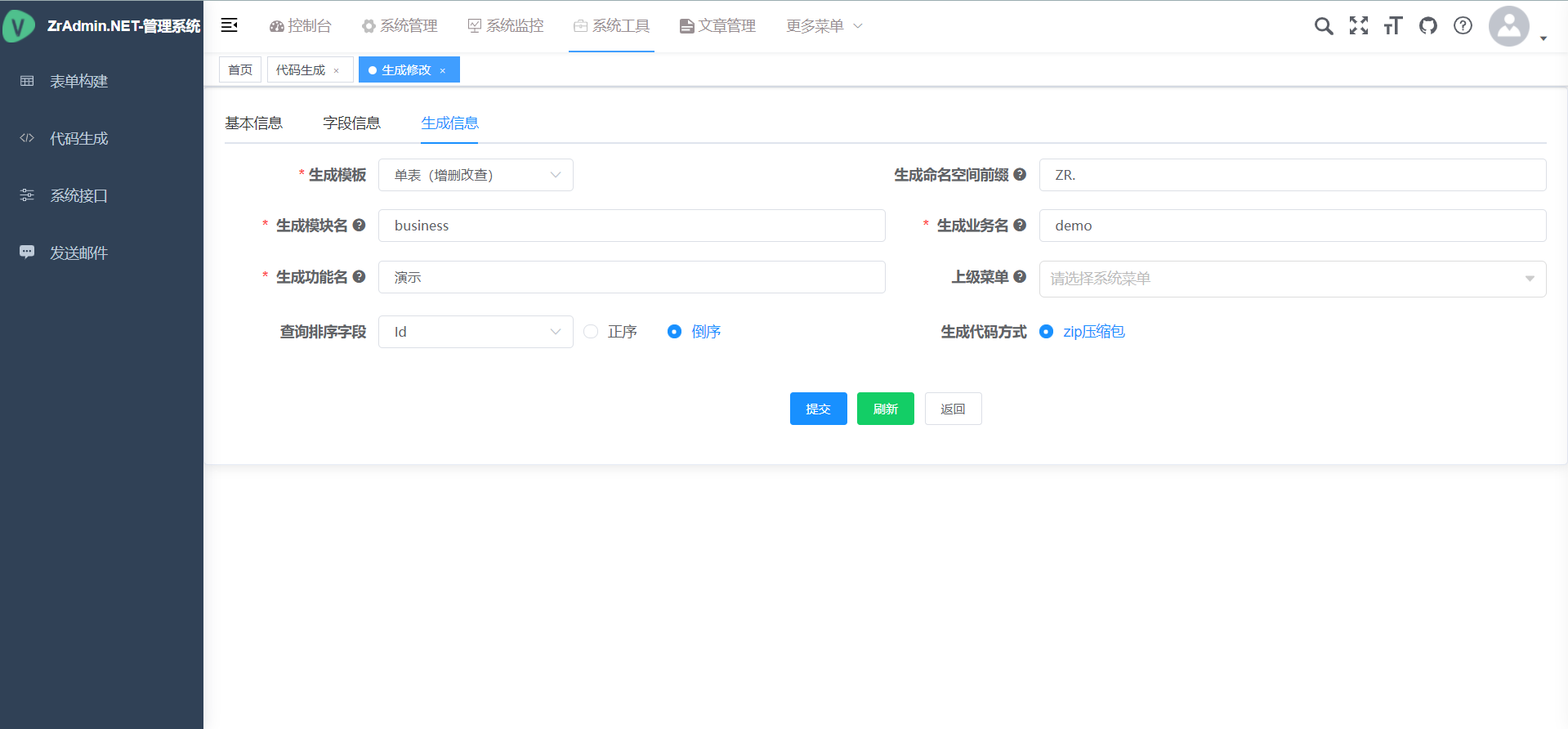
Task: Open the 查询排序字段 dropdown
Action: (476, 332)
